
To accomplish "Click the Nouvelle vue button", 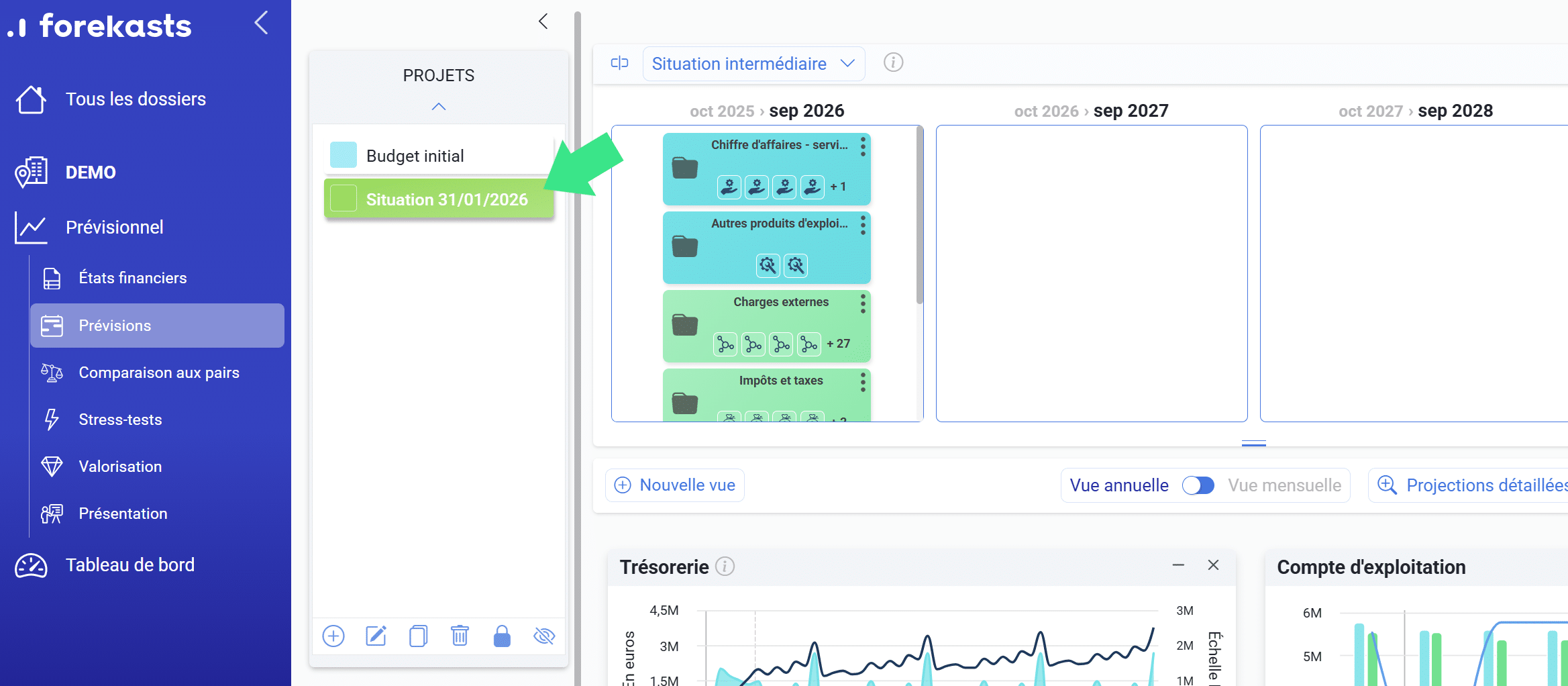I will point(675,485).
